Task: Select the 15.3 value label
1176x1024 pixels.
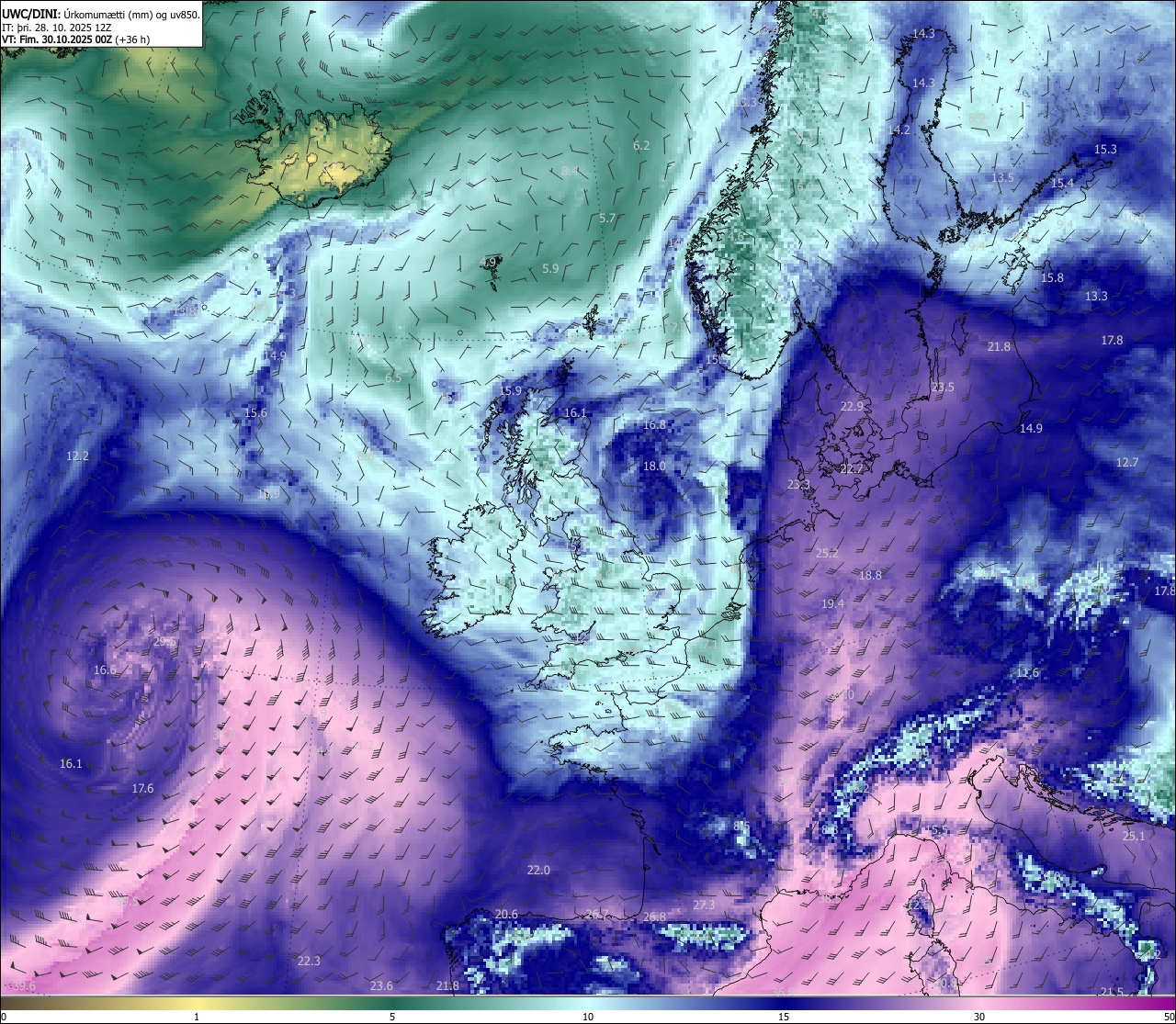Action: (x=1105, y=149)
